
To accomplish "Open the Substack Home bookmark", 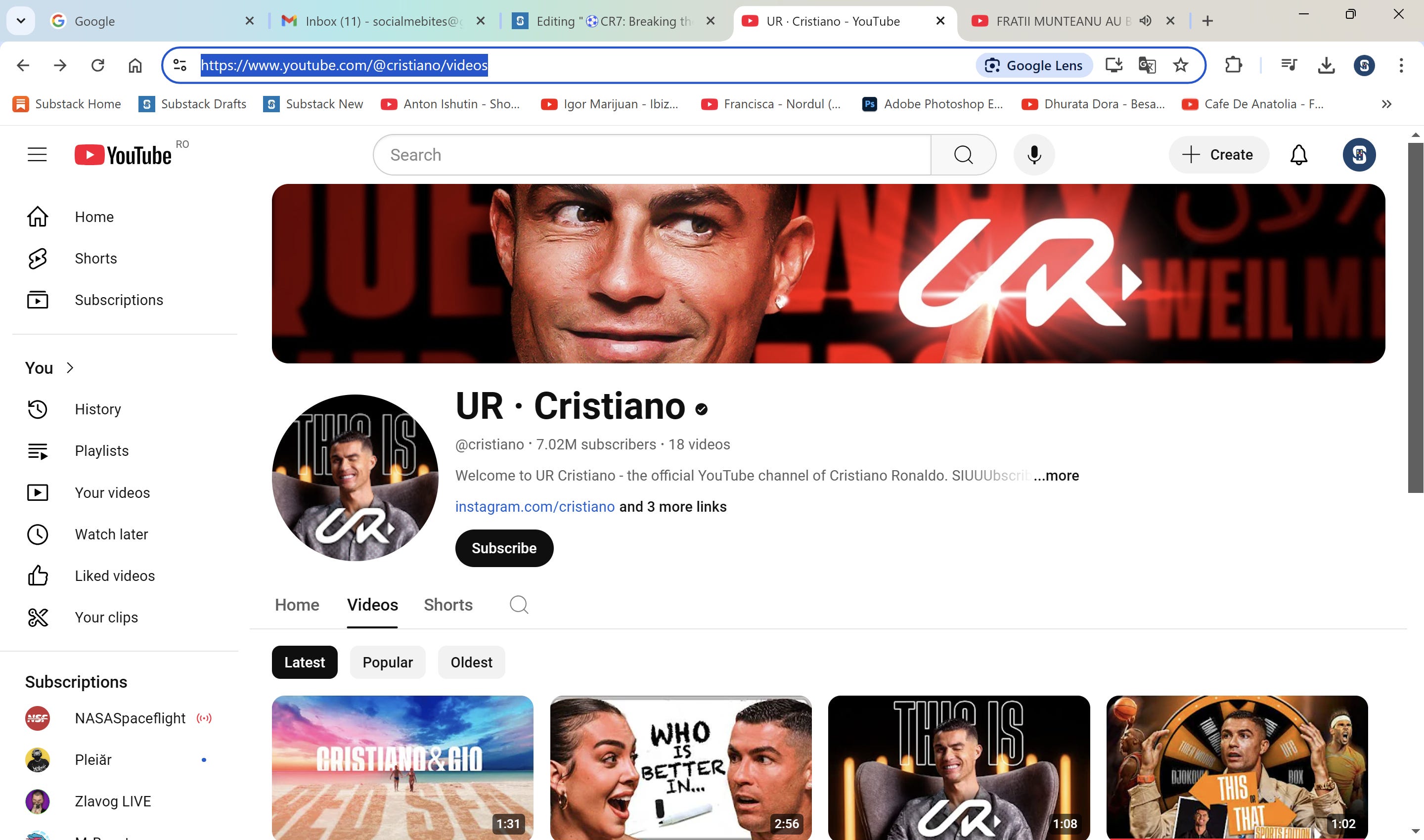I will point(67,104).
